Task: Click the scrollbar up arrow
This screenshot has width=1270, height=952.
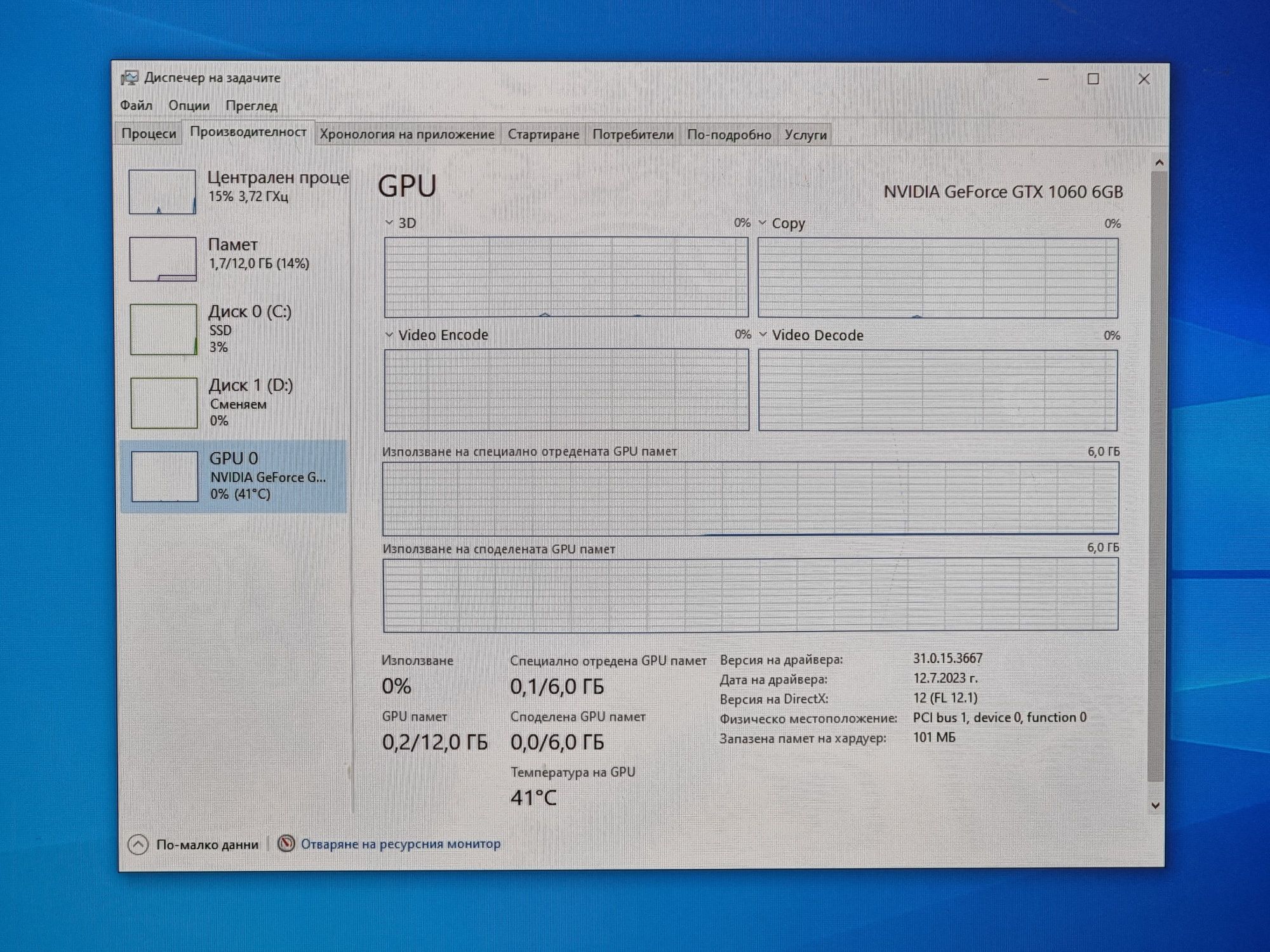Action: [1159, 163]
